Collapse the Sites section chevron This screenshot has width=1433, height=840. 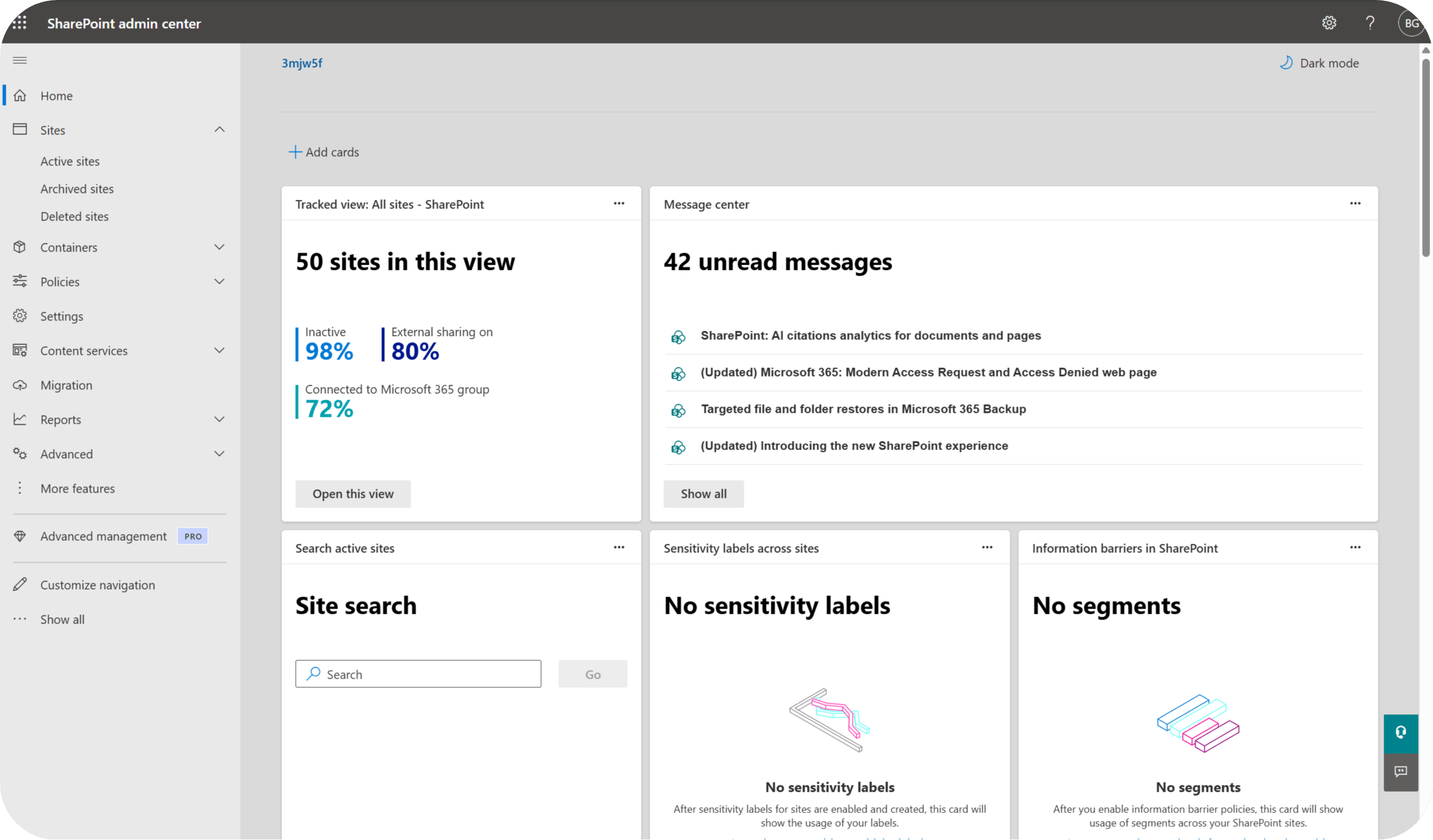coord(219,129)
